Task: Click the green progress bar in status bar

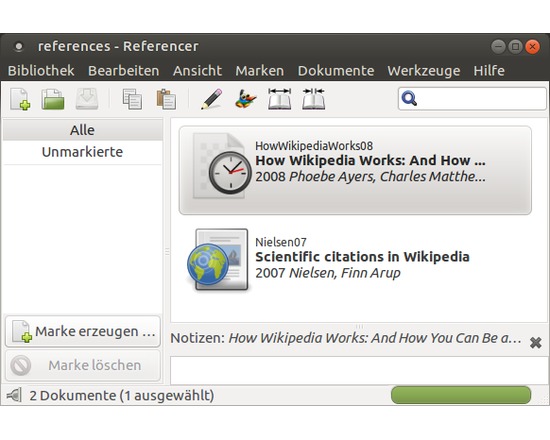Action: (461, 395)
